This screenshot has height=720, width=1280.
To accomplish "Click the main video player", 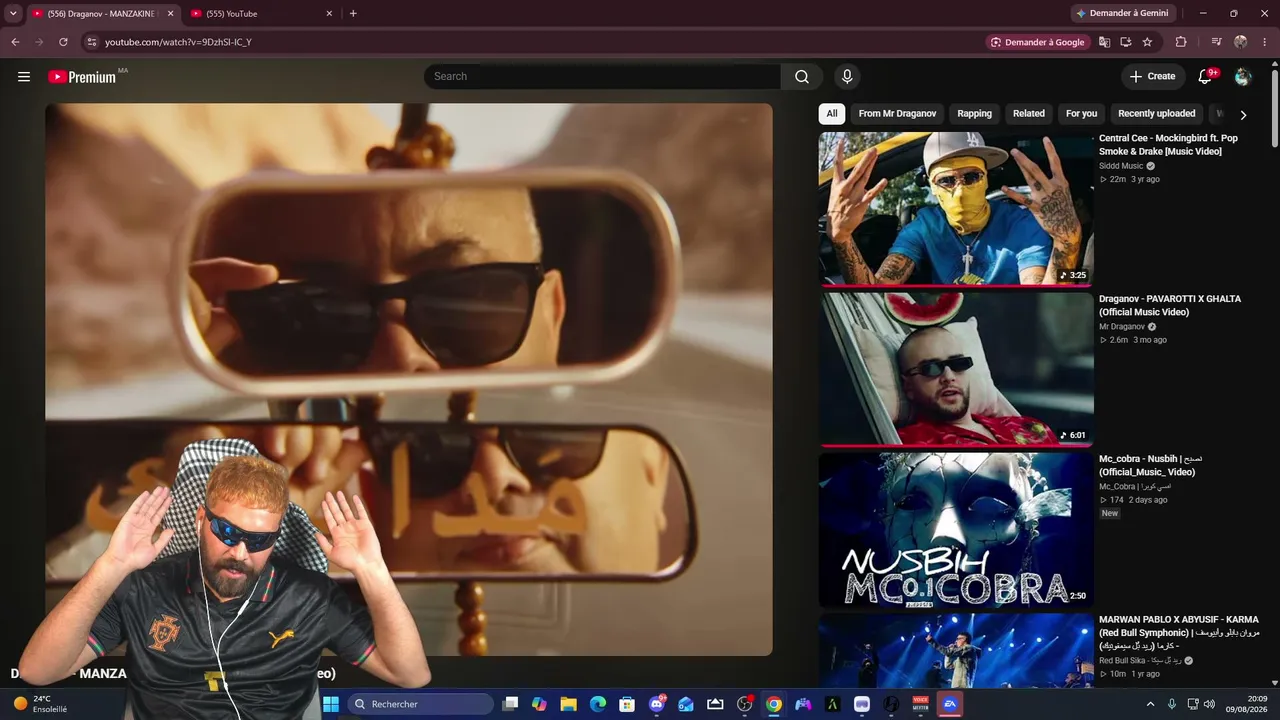I will (409, 379).
